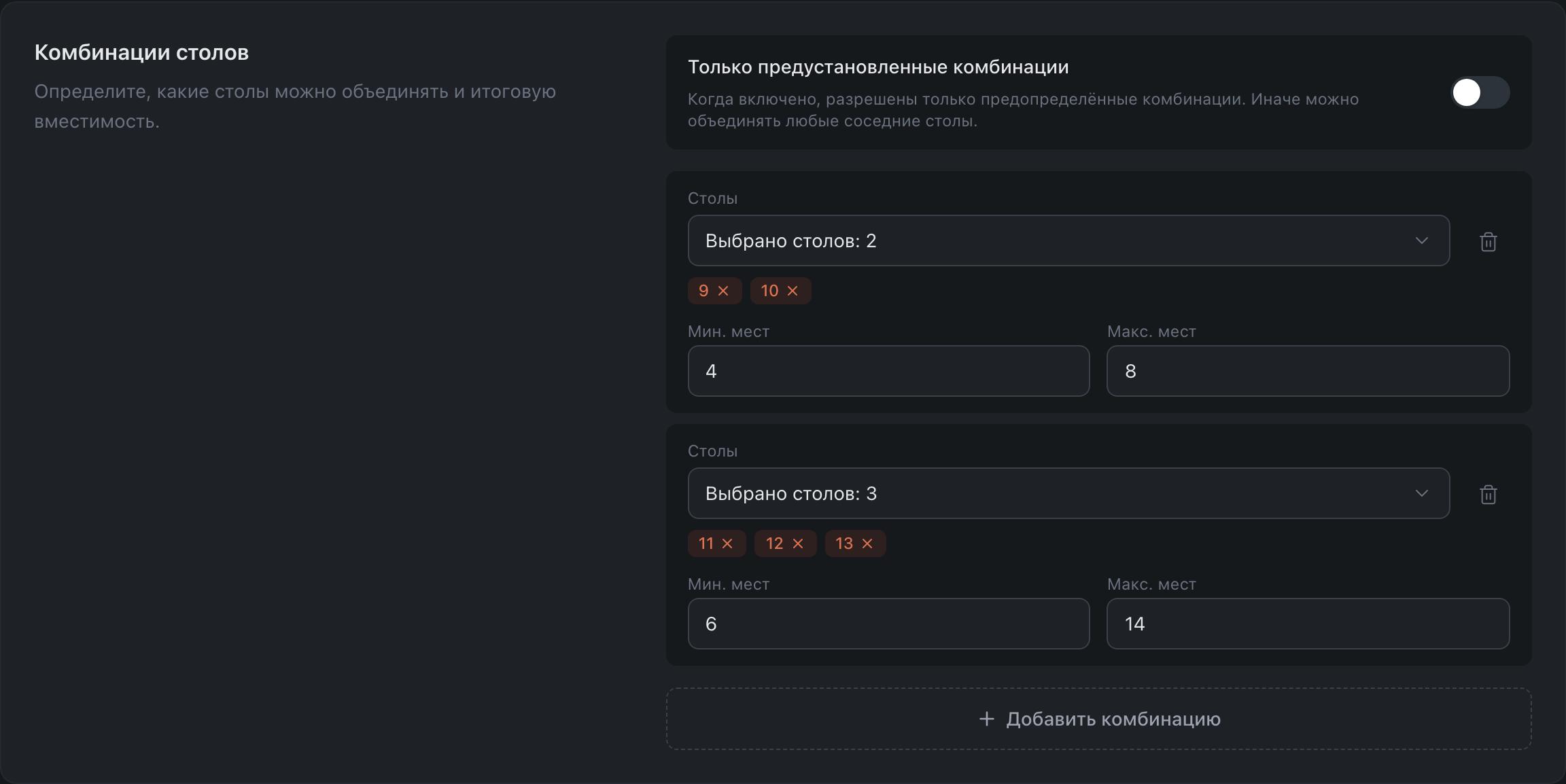Delete the combination with tables 9 and 10

pos(1488,241)
